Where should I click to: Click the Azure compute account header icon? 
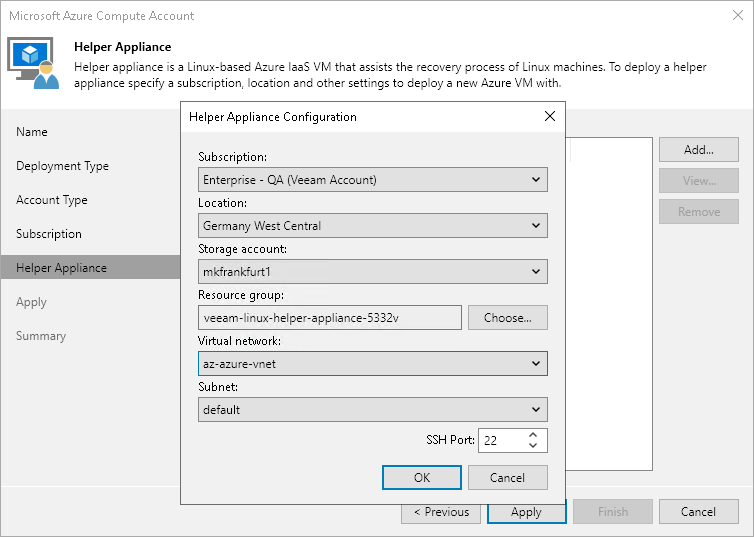tap(33, 63)
